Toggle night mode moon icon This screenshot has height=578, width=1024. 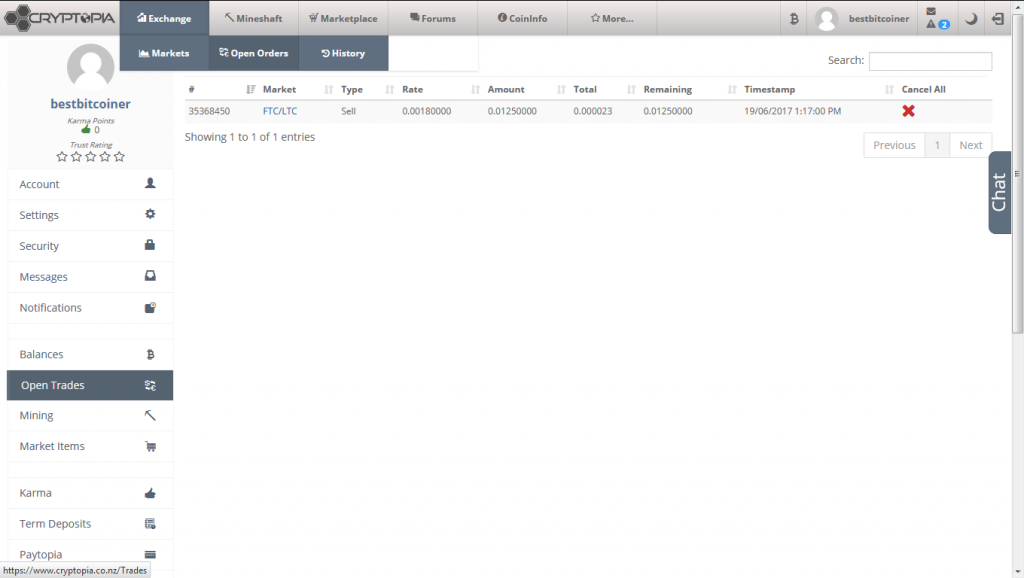click(x=971, y=18)
